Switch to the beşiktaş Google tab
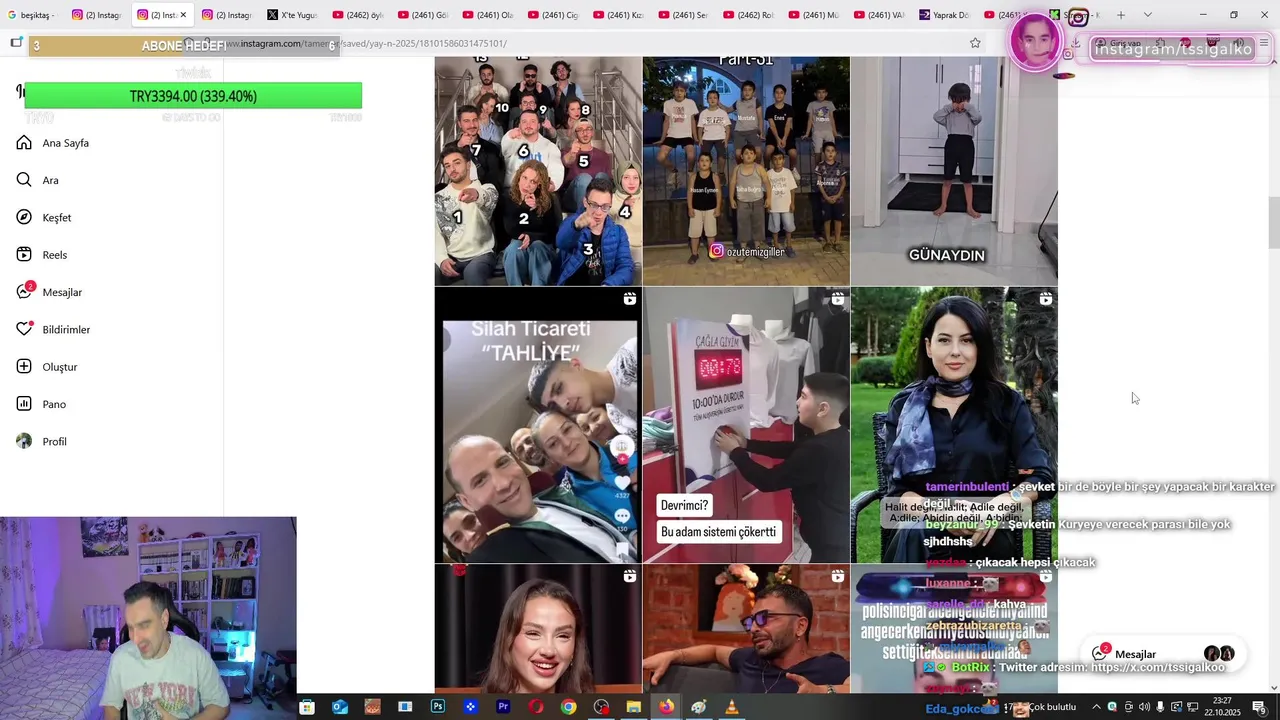This screenshot has height=720, width=1280. (x=32, y=15)
